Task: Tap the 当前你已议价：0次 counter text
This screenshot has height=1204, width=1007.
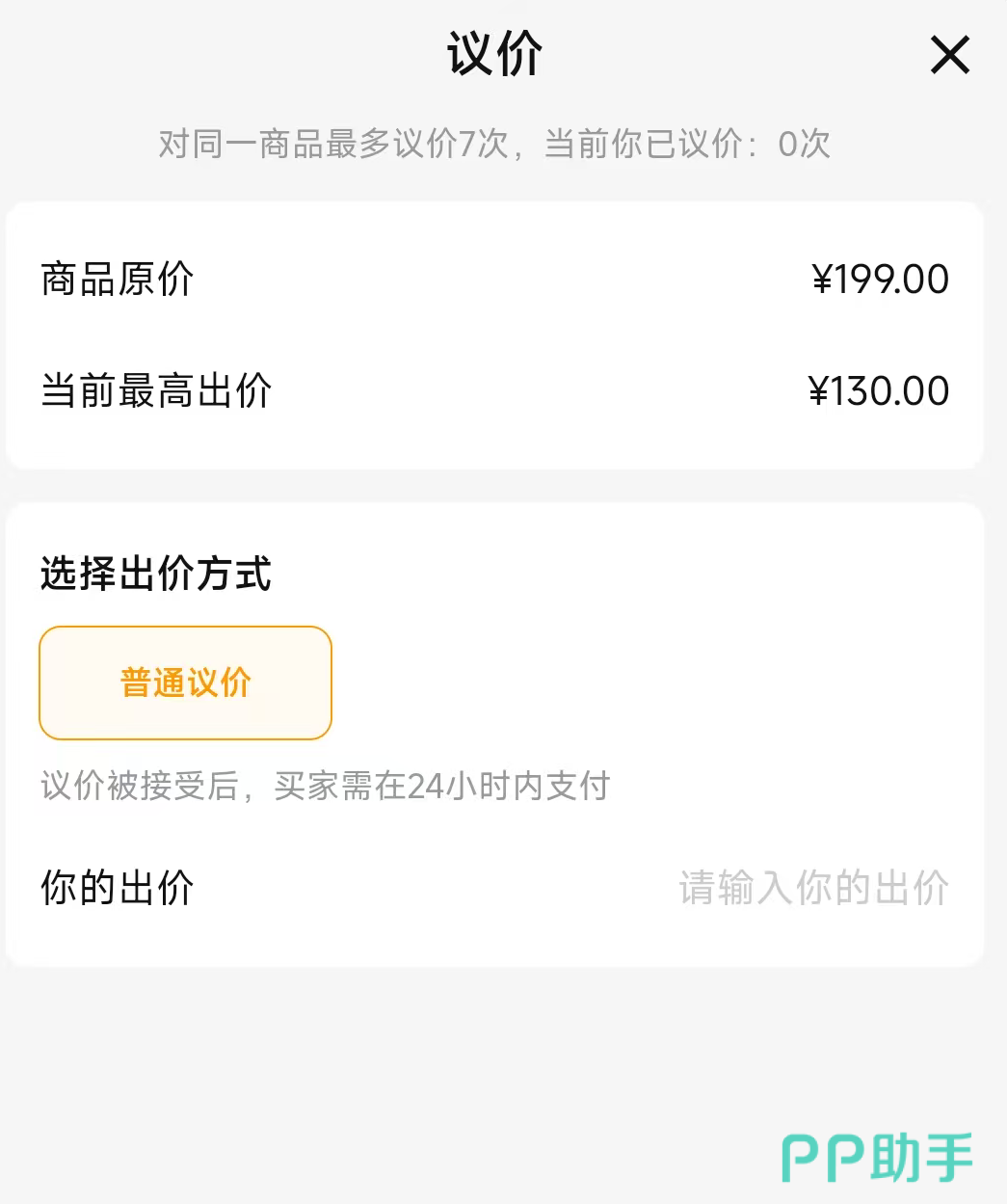Action: (686, 145)
